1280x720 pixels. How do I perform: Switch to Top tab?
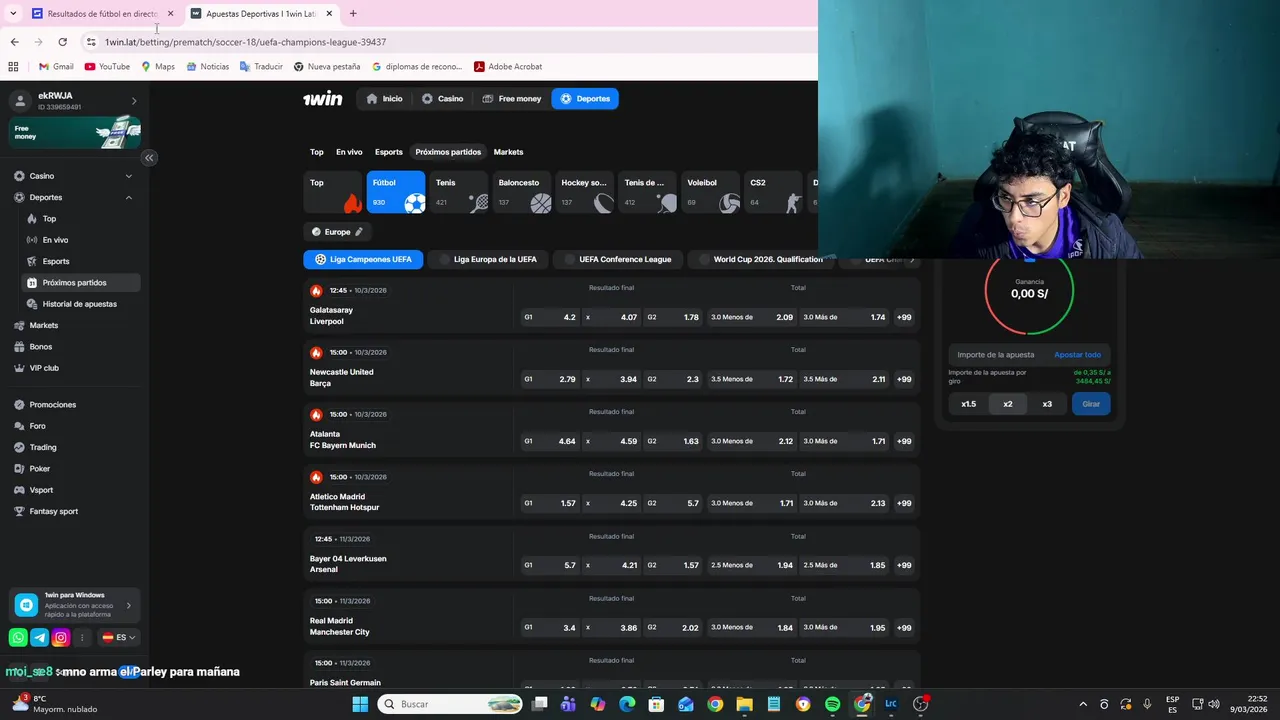click(x=316, y=152)
